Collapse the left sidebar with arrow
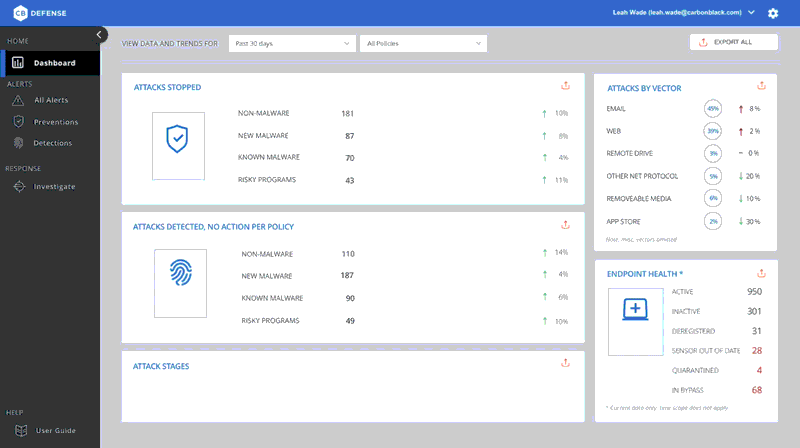The image size is (800, 448). point(99,34)
